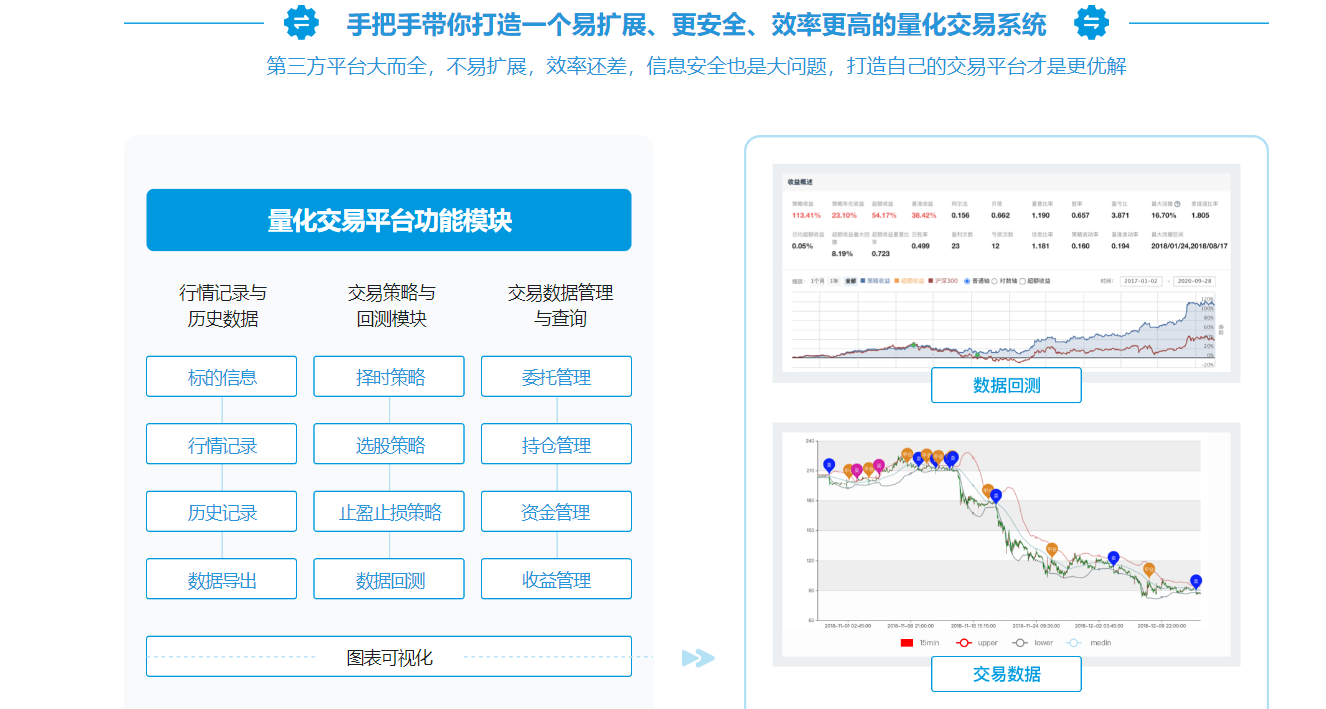Click the 54.17% excess return value
Viewport: 1326px width, 709px height.
884,215
